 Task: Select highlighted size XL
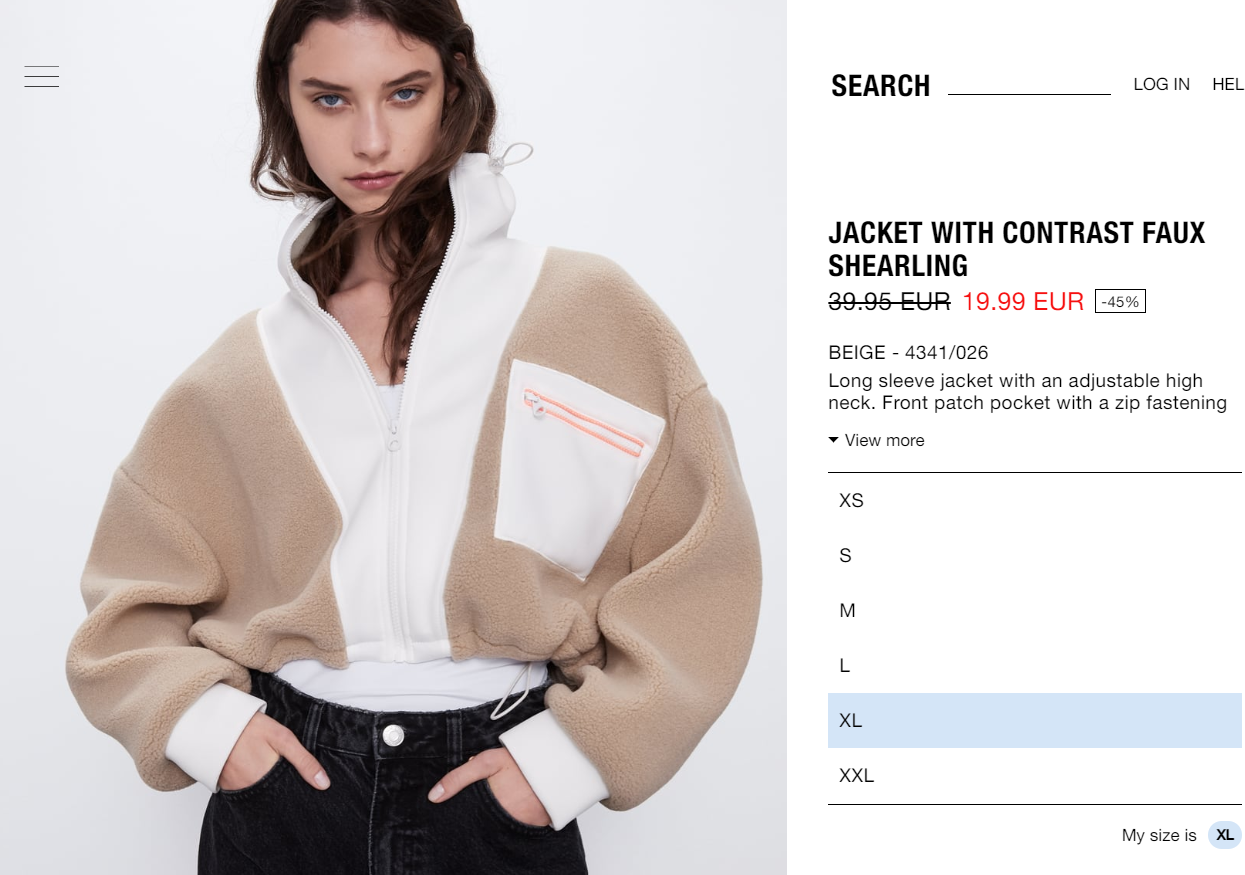pyautogui.click(x=1035, y=721)
